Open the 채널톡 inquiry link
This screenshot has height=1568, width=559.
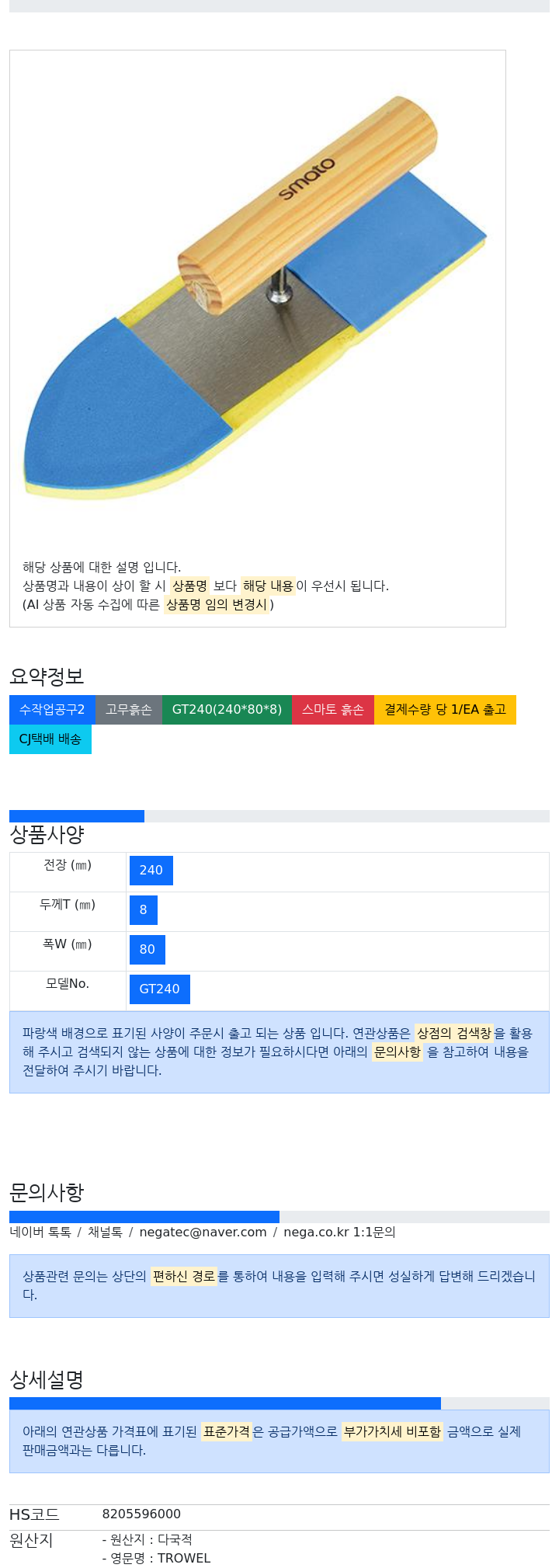pos(105,1232)
